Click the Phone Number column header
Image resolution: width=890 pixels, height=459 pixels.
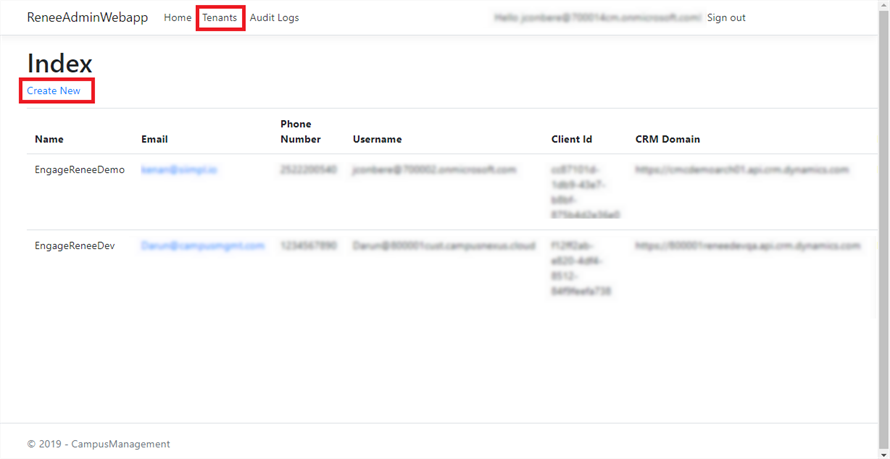tap(301, 132)
